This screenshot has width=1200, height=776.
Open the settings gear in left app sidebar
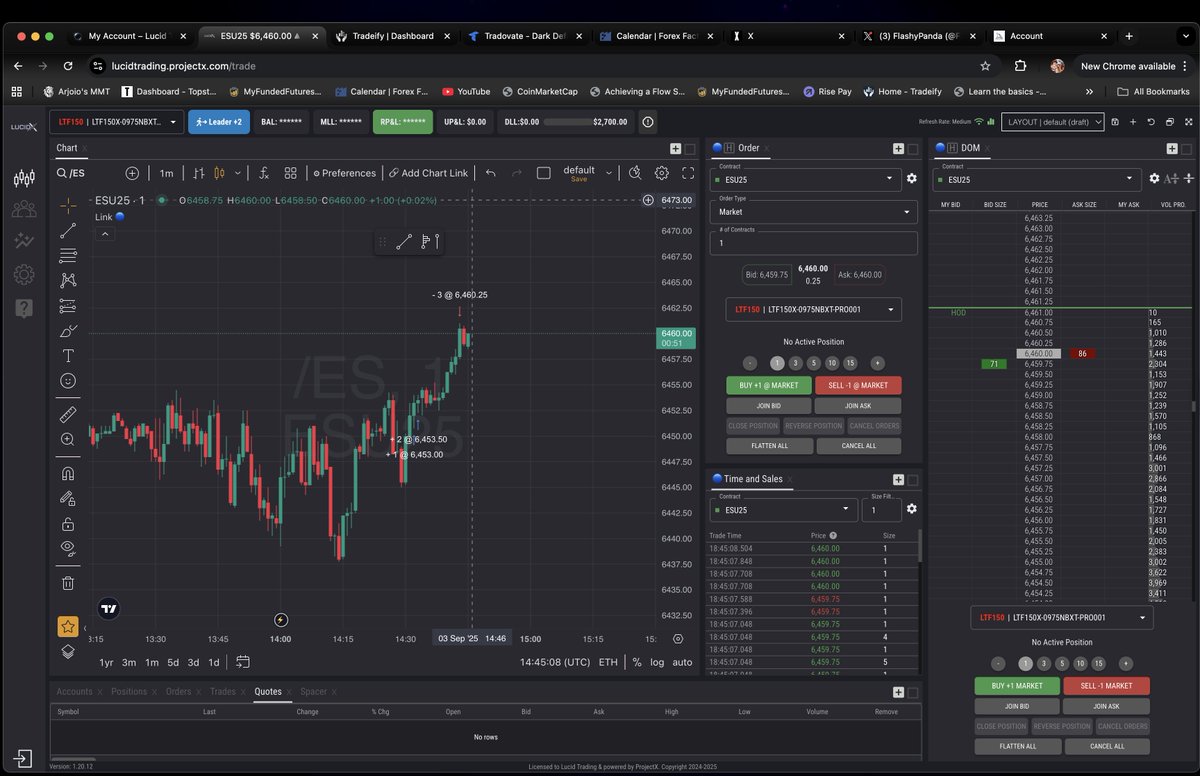(24, 274)
